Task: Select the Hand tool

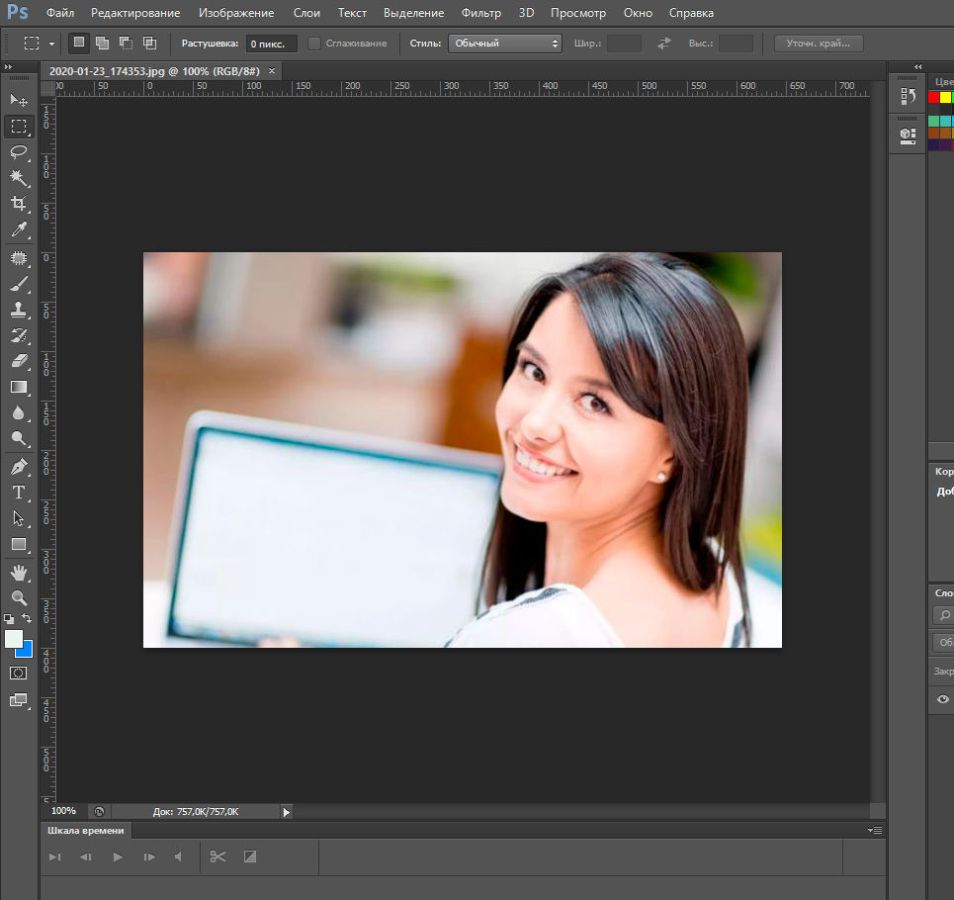Action: [18, 572]
